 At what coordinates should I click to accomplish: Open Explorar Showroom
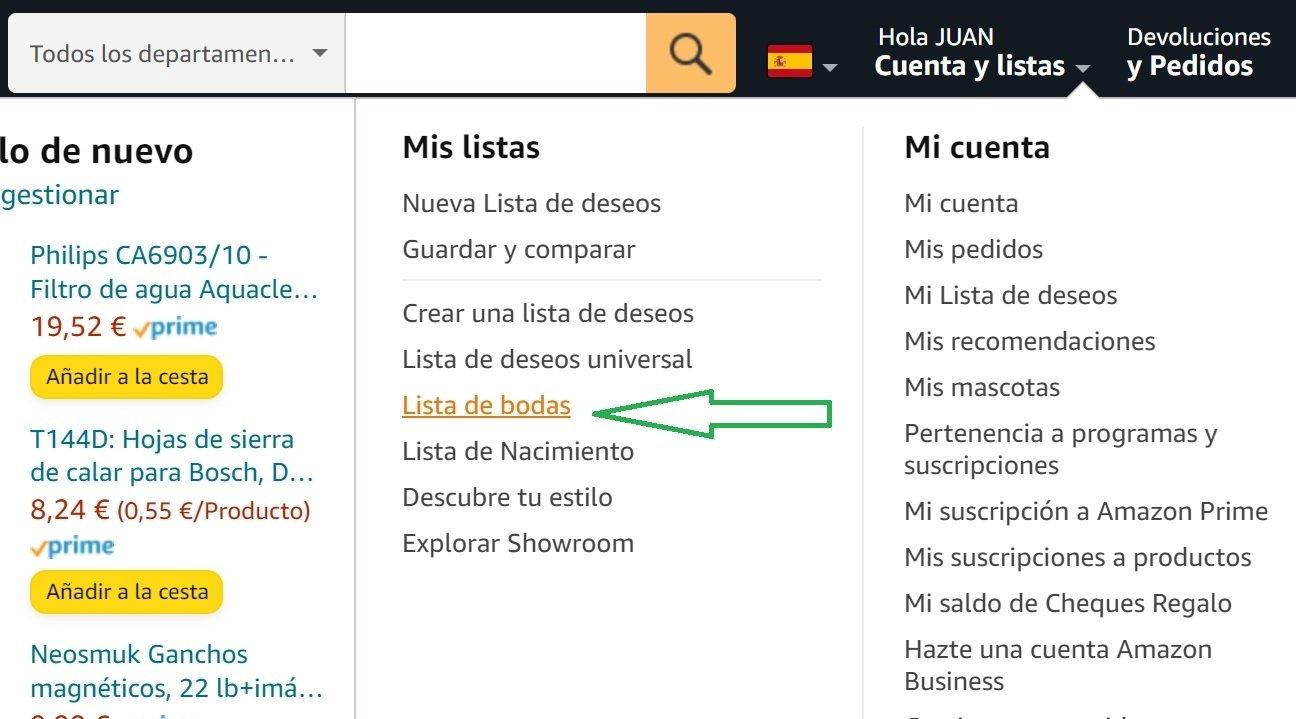pyautogui.click(x=518, y=543)
